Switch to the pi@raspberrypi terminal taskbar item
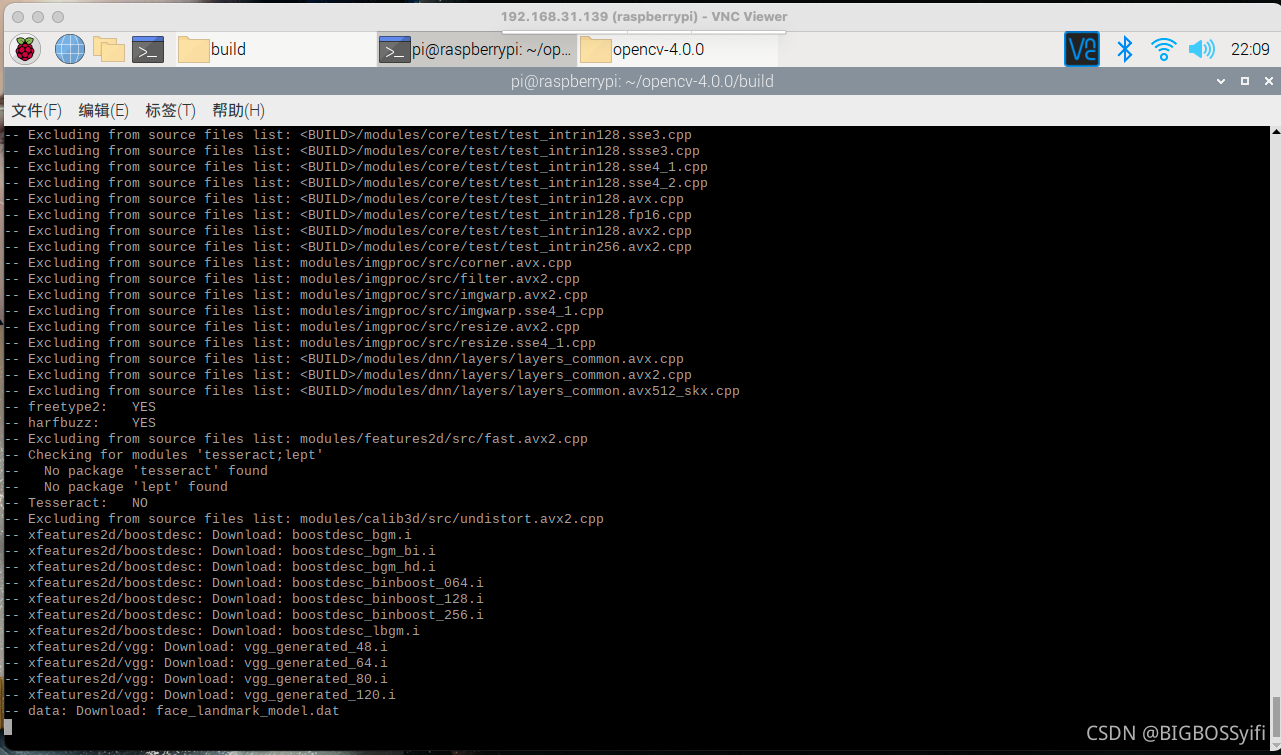 476,49
